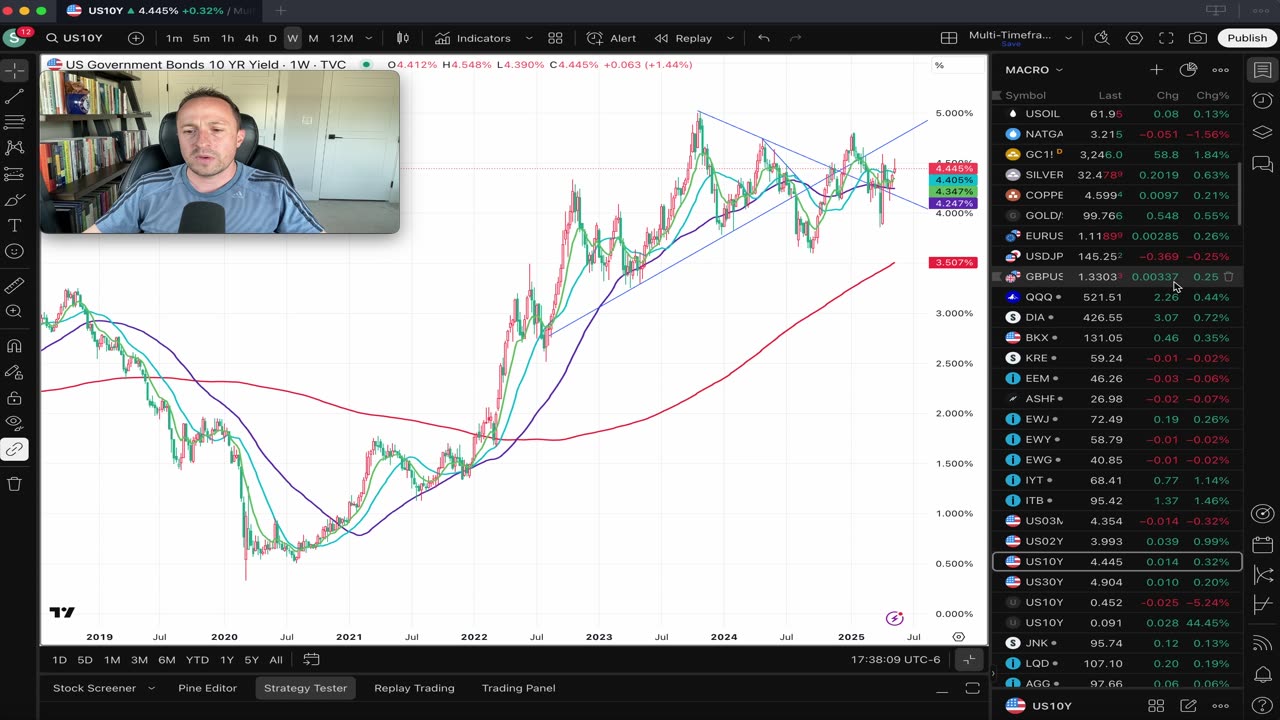Enter fullscreen chart mode
Image resolution: width=1280 pixels, height=720 pixels.
(1166, 38)
